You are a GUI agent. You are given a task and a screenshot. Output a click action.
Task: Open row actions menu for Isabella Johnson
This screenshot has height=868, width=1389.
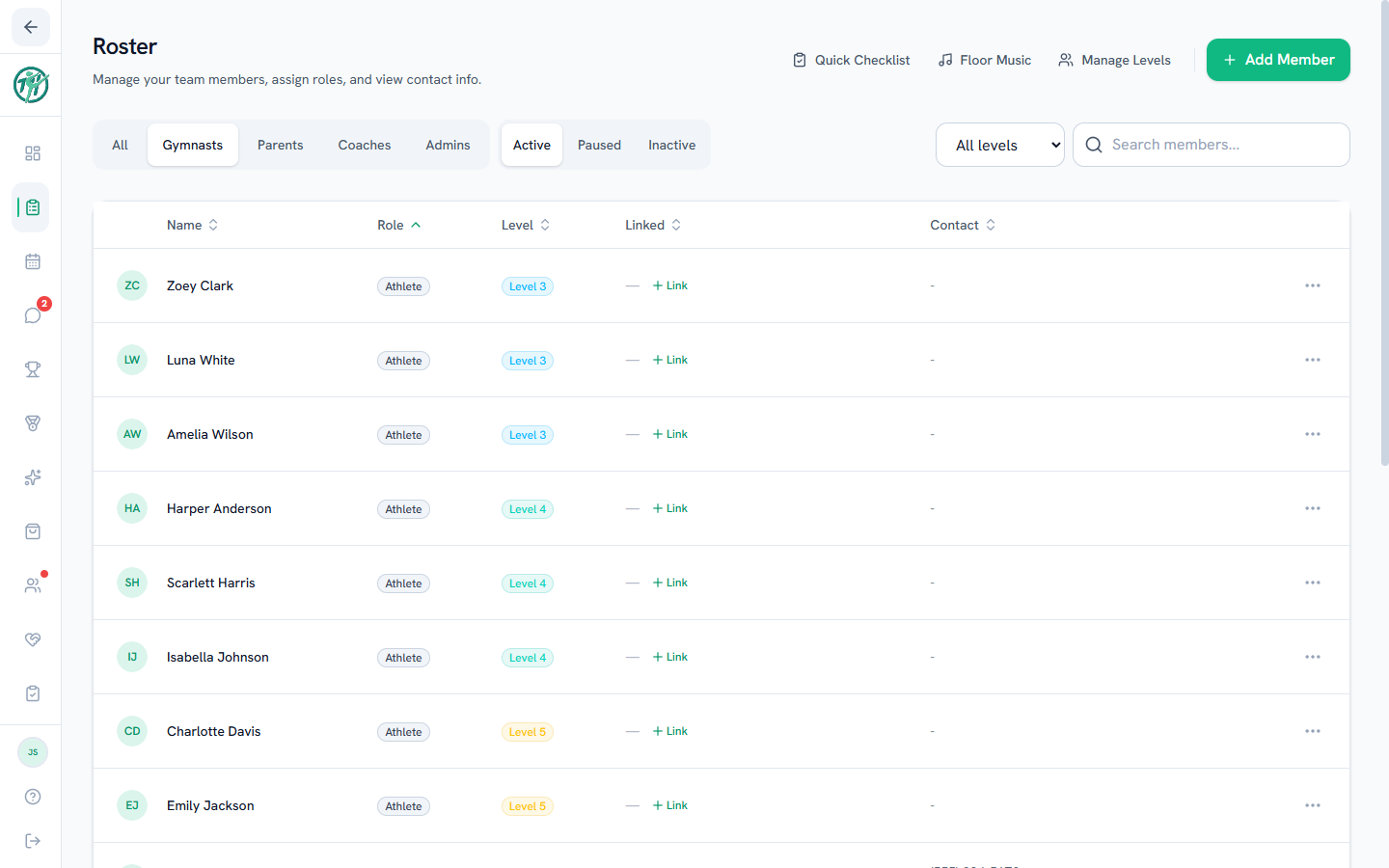[1313, 657]
